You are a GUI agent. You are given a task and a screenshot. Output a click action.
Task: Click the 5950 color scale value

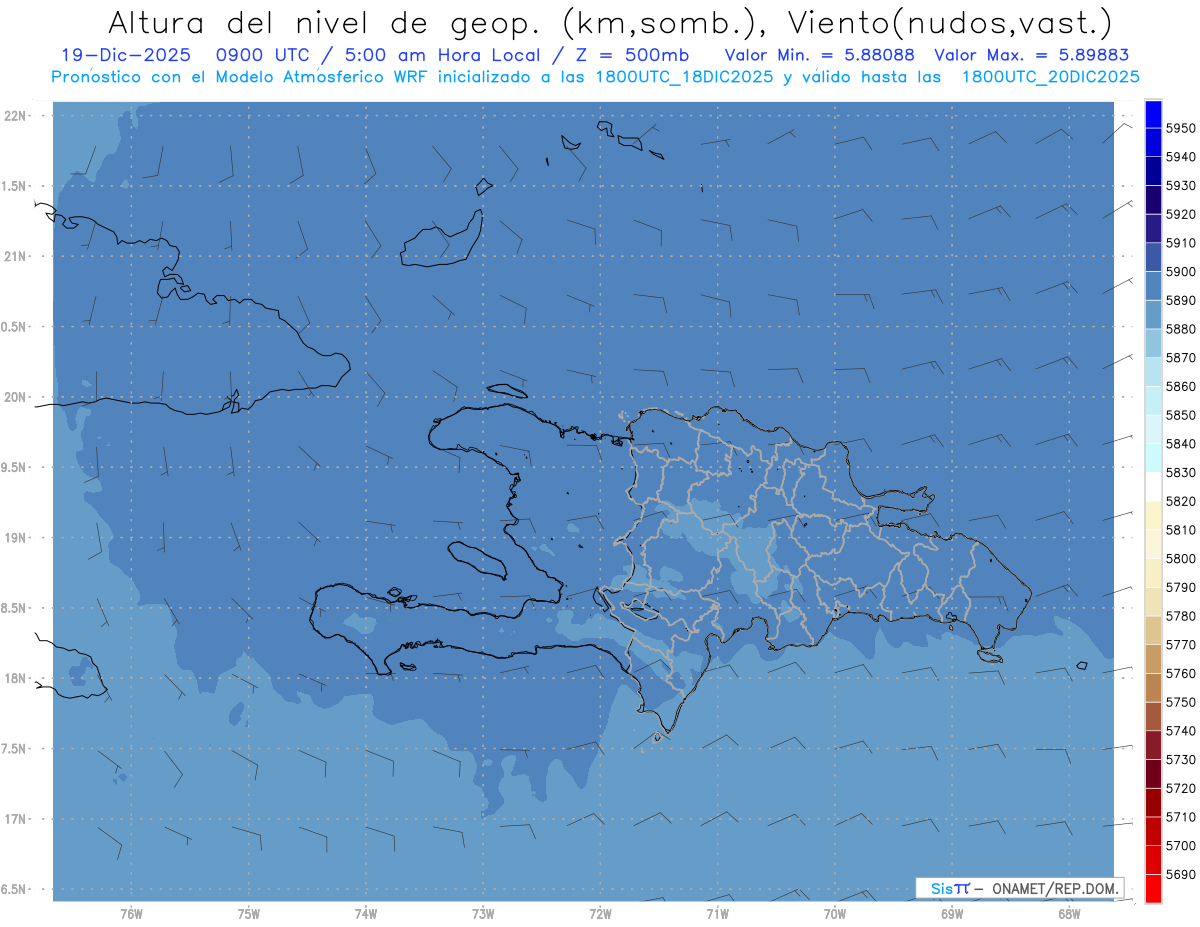[x=1181, y=129]
